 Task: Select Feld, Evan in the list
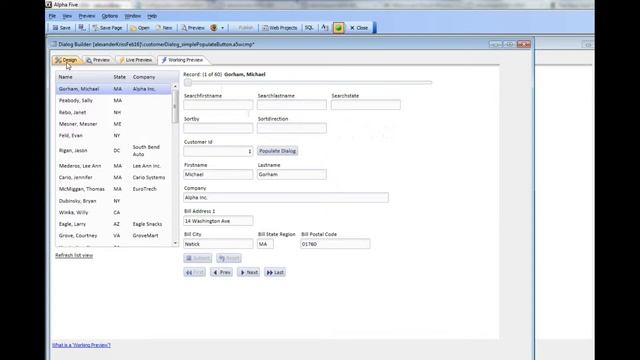click(114, 136)
